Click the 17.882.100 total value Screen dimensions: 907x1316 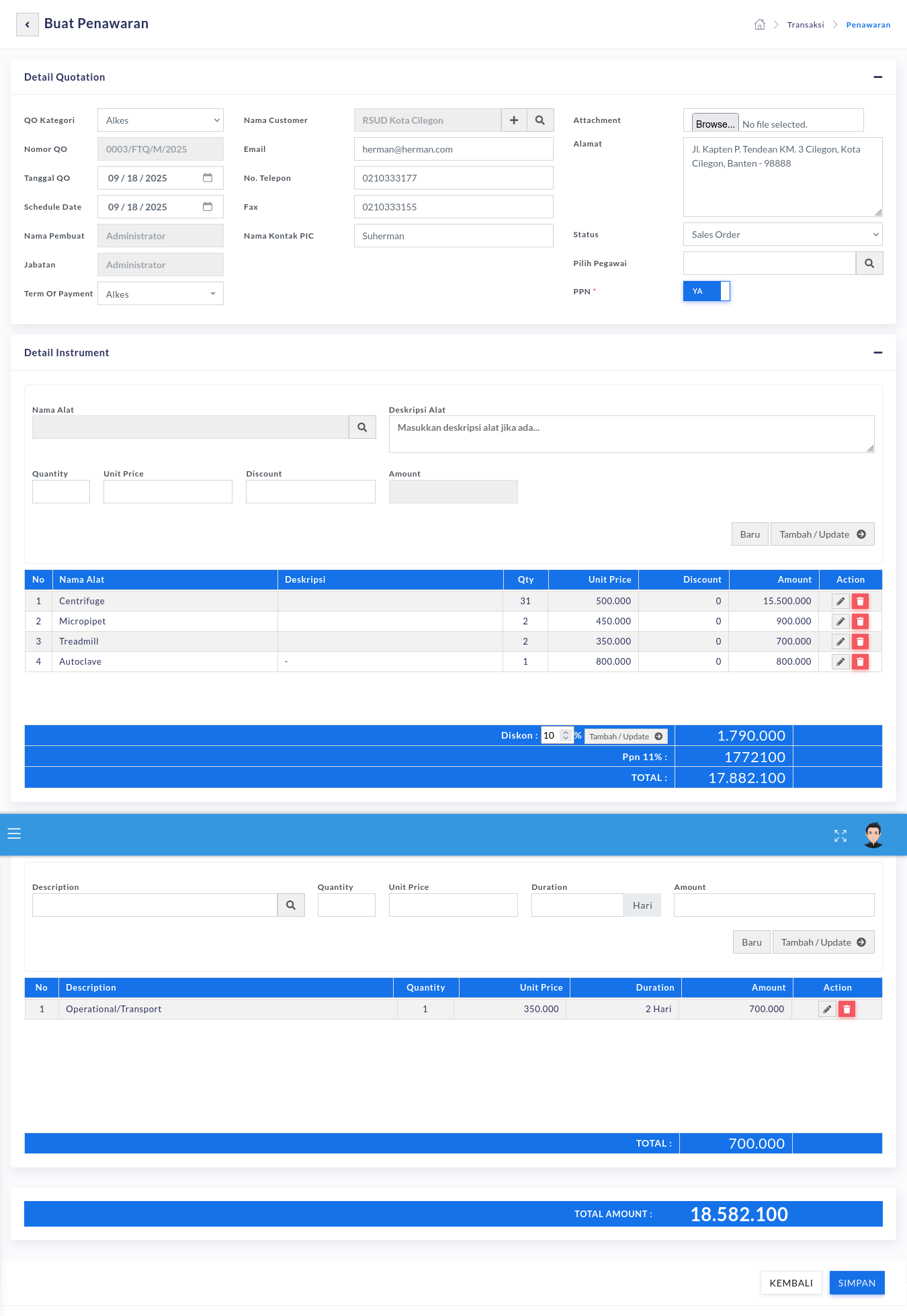(747, 778)
